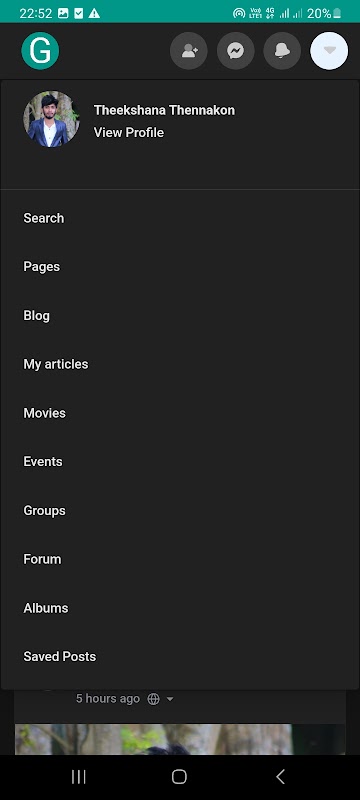The height and width of the screenshot is (800, 360).
Task: Tap the Android back navigation button
Action: point(280,777)
